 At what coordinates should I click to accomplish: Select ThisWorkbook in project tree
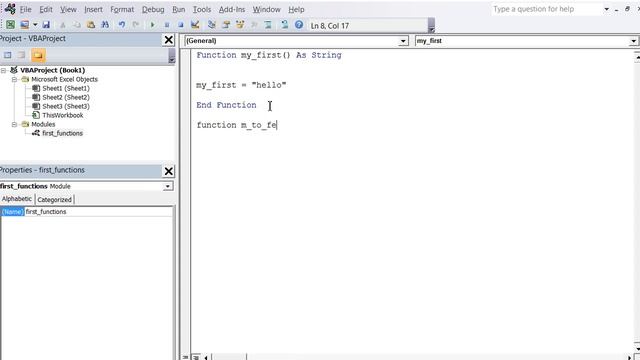pyautogui.click(x=62, y=115)
